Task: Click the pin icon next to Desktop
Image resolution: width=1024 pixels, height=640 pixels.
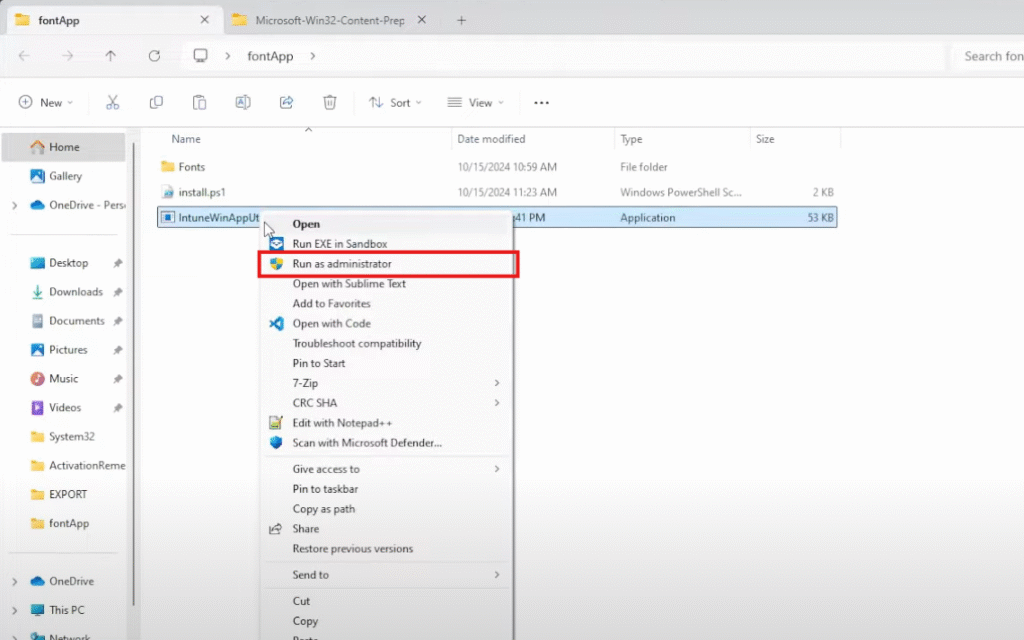Action: coord(118,263)
